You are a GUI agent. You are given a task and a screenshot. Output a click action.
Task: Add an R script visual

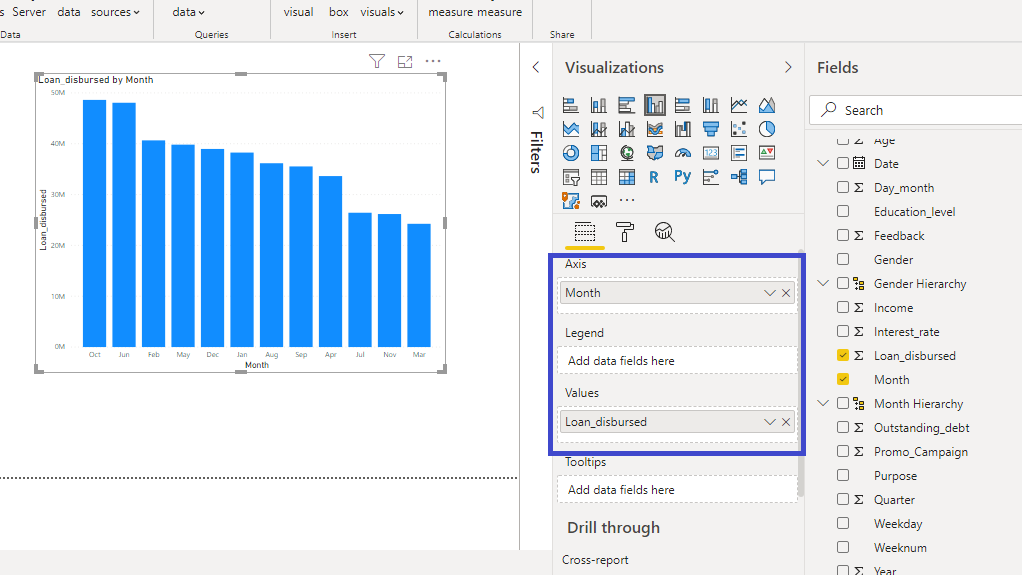654,177
